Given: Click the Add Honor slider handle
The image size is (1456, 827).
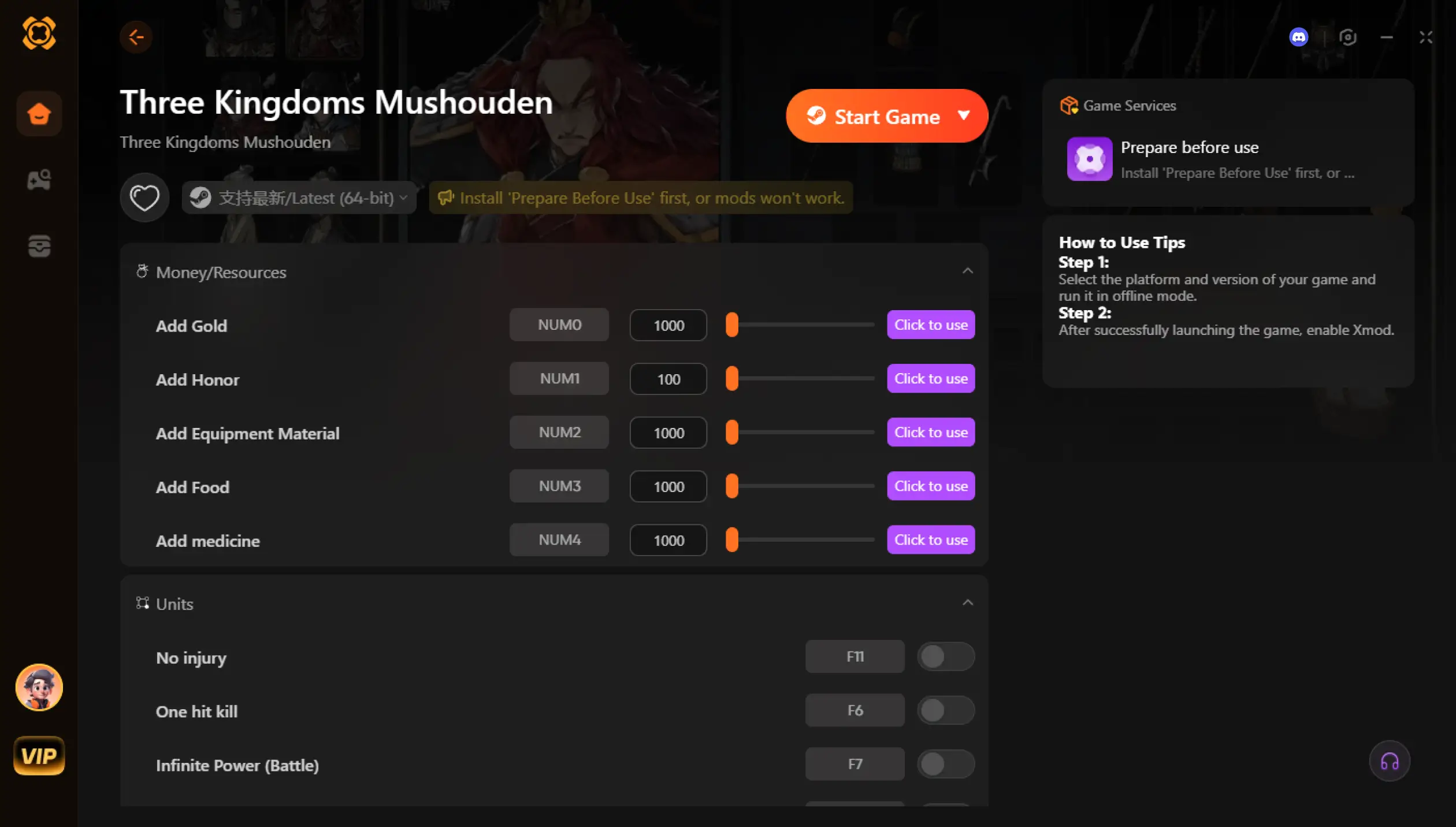Looking at the screenshot, I should (x=731, y=379).
